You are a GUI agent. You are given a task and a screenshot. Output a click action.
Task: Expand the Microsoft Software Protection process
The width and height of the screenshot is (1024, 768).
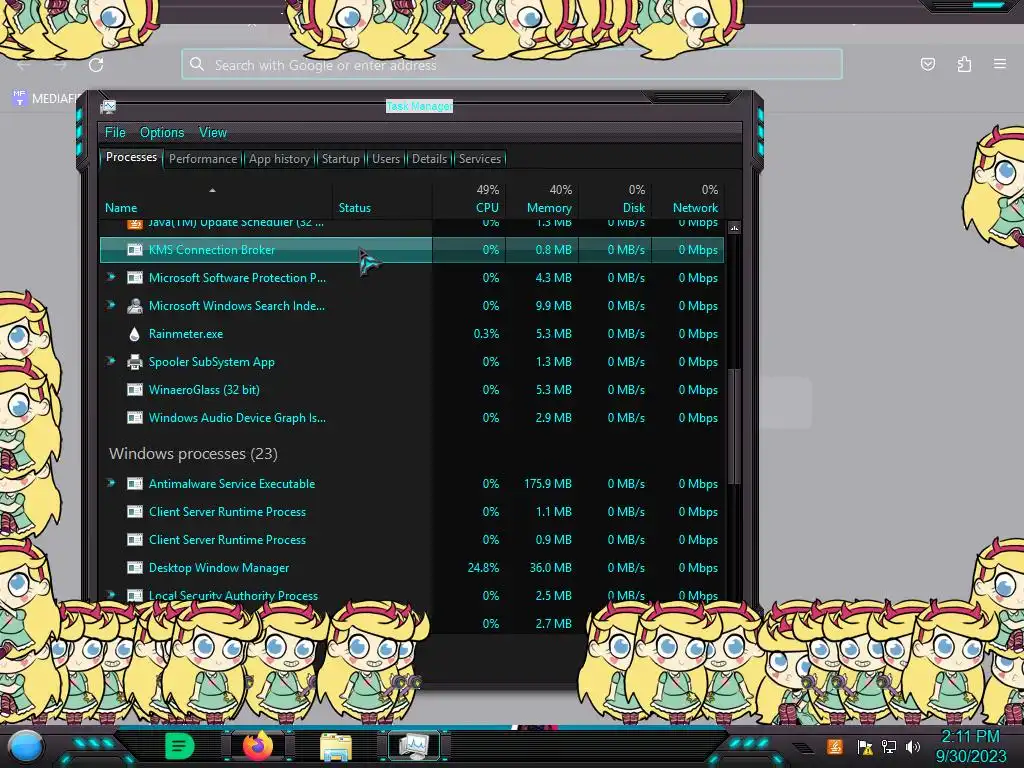(111, 278)
